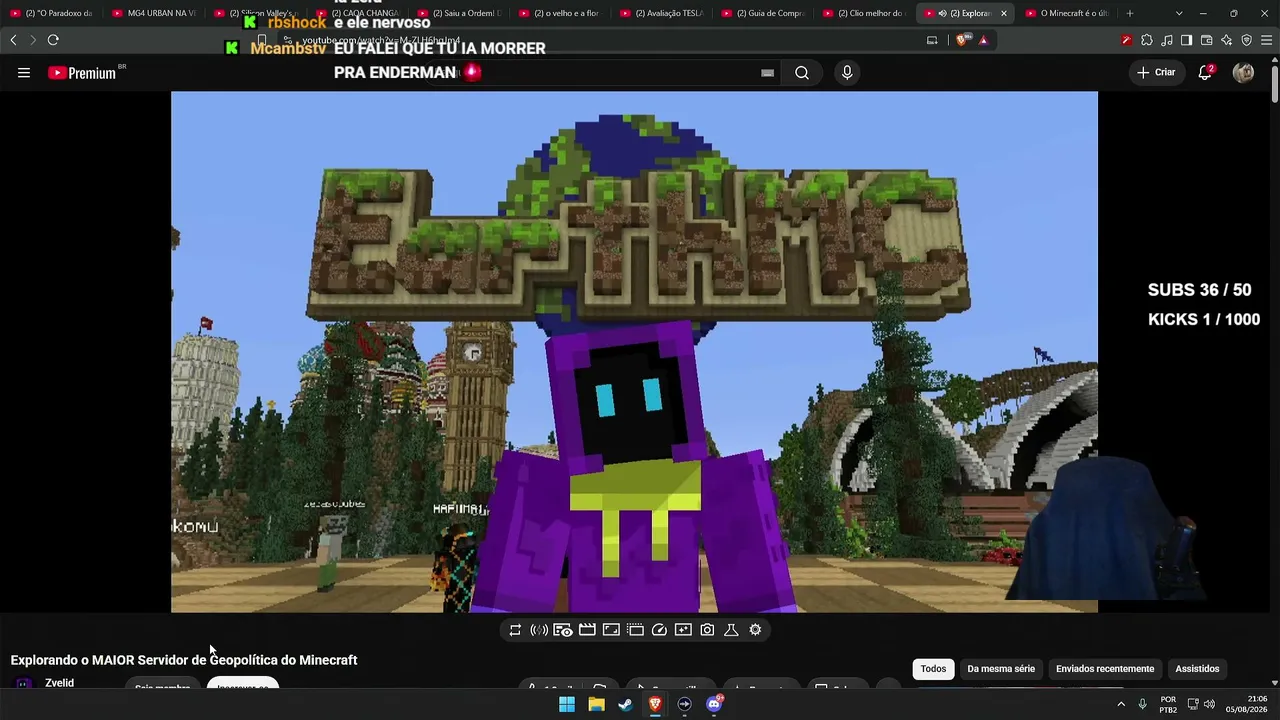Select the 'Todos' filter chip

pos(933,669)
